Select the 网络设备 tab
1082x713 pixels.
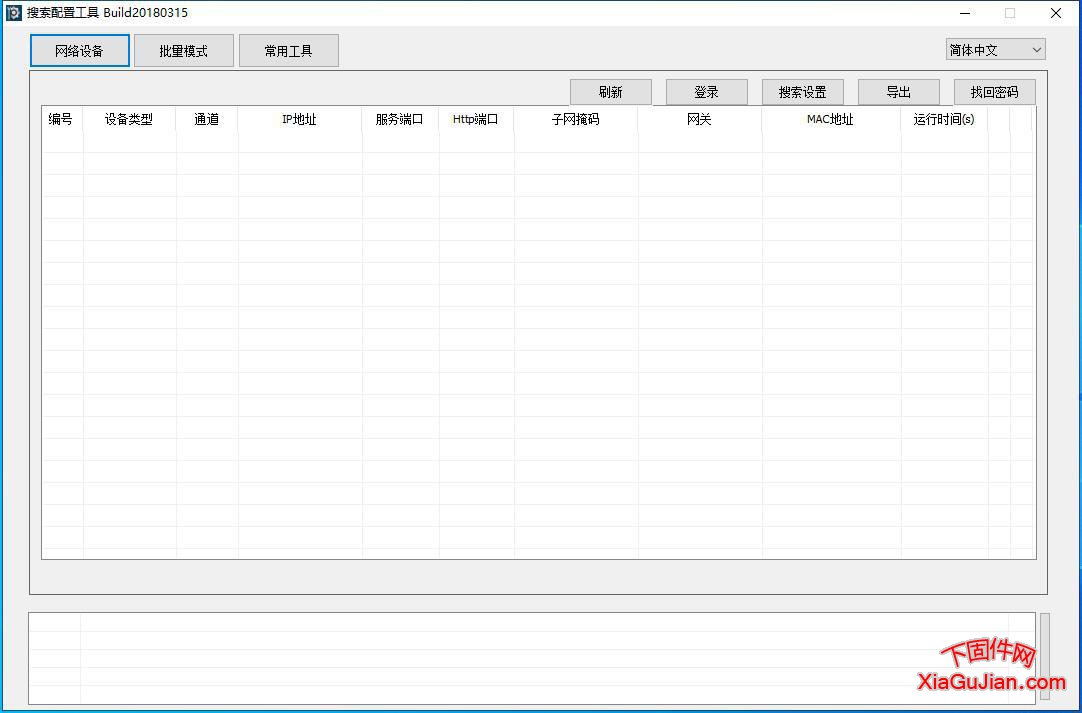[x=79, y=50]
